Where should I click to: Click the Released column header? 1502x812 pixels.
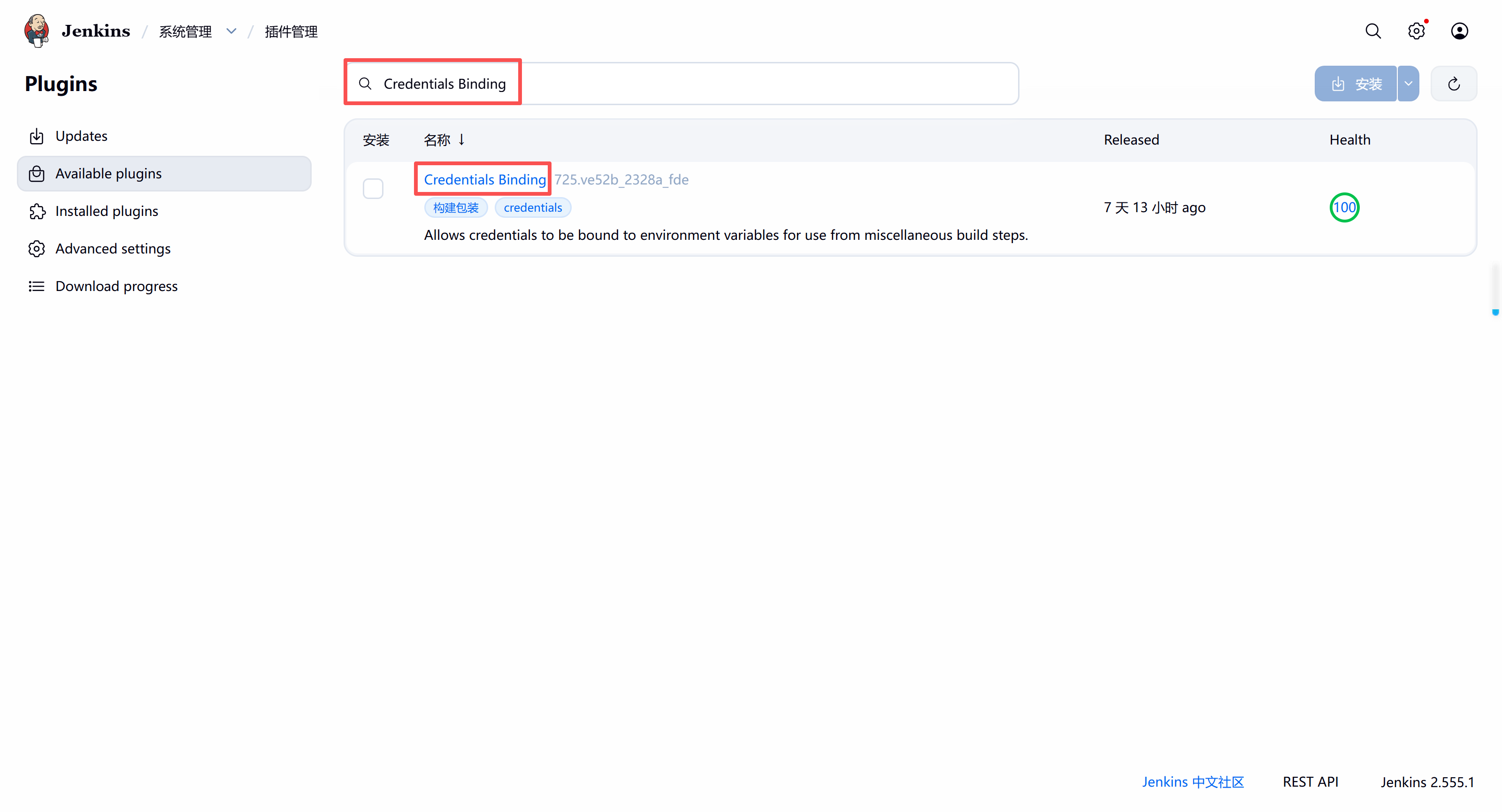tap(1131, 139)
